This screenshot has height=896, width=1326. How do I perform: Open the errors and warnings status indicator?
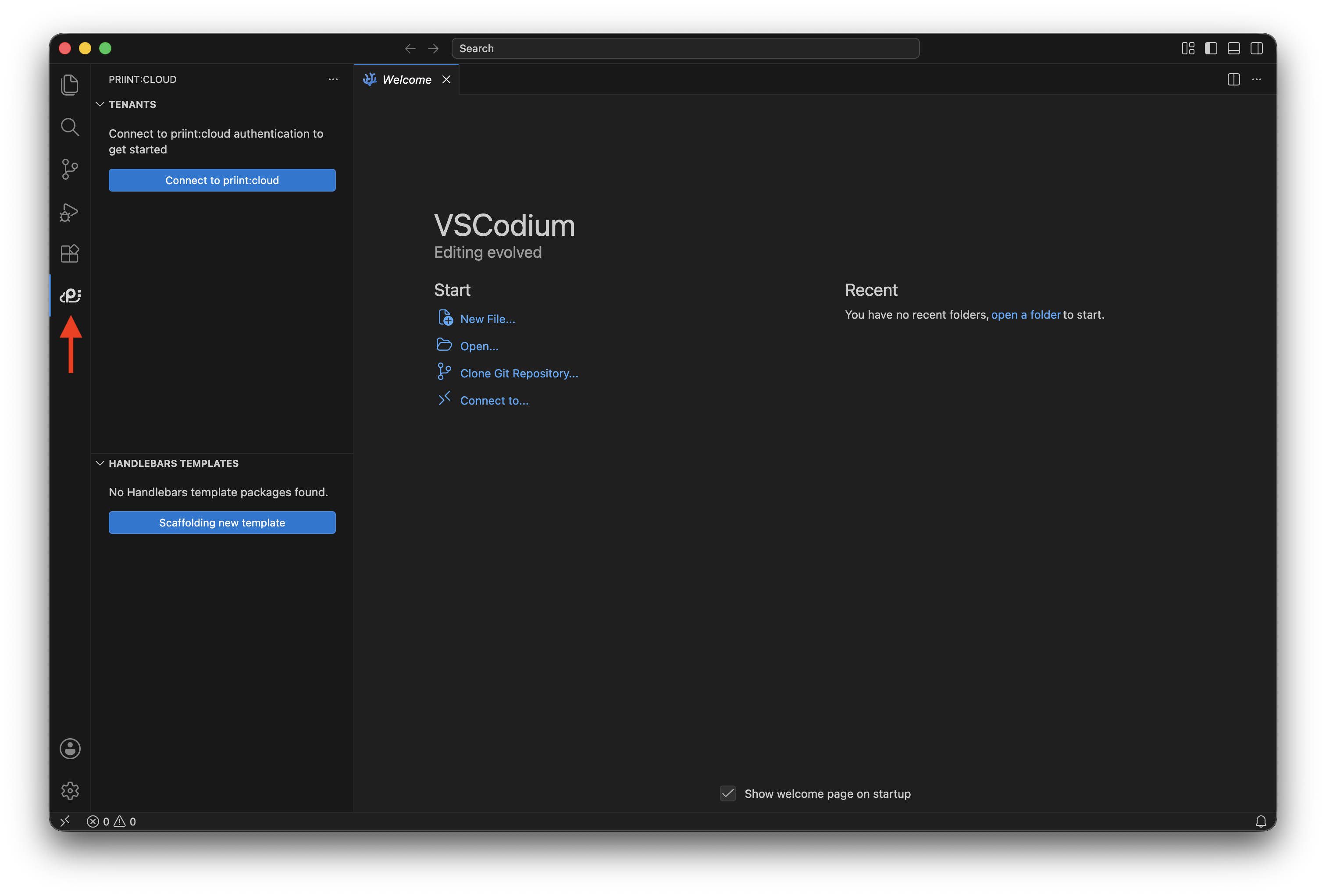pos(111,821)
